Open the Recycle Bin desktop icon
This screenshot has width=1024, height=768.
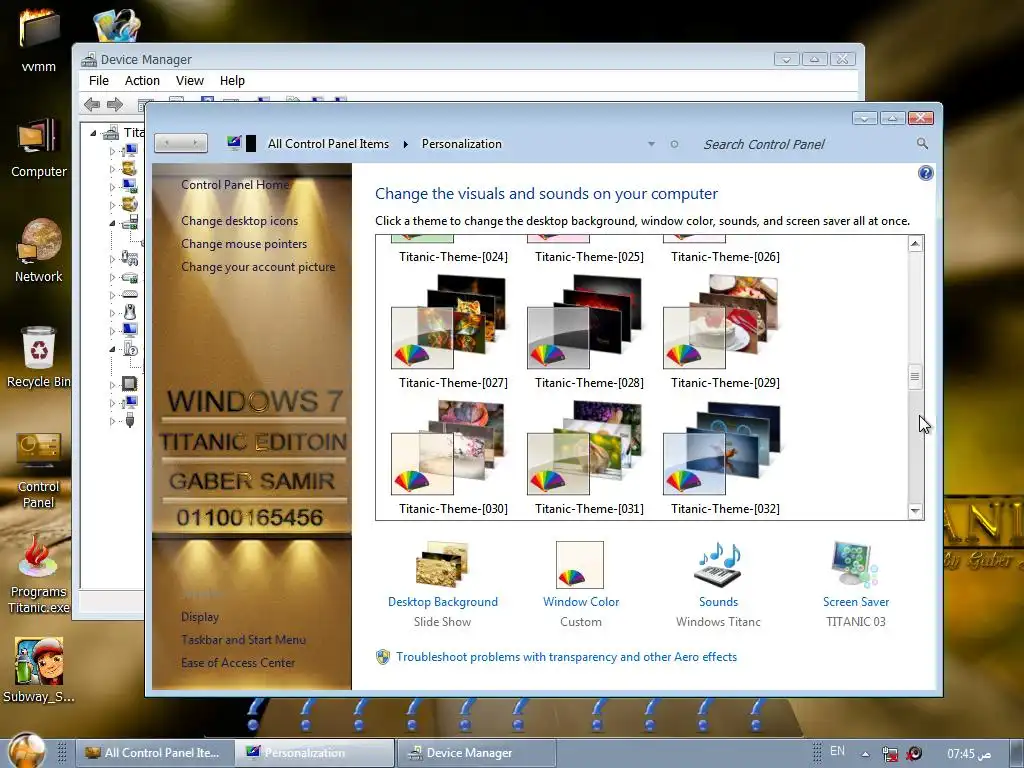coord(39,357)
